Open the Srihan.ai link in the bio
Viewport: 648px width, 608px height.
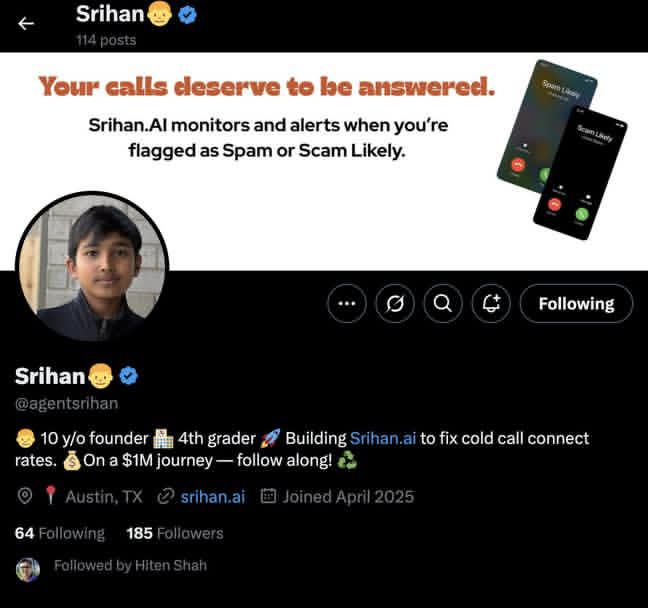(x=383, y=438)
